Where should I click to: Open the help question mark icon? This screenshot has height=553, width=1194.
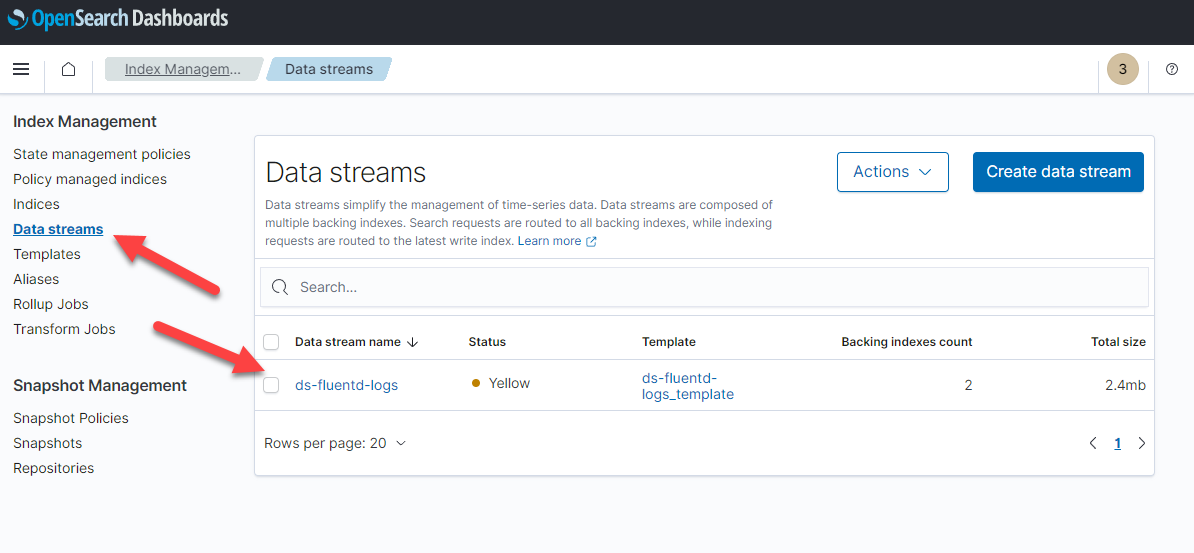(x=1172, y=69)
